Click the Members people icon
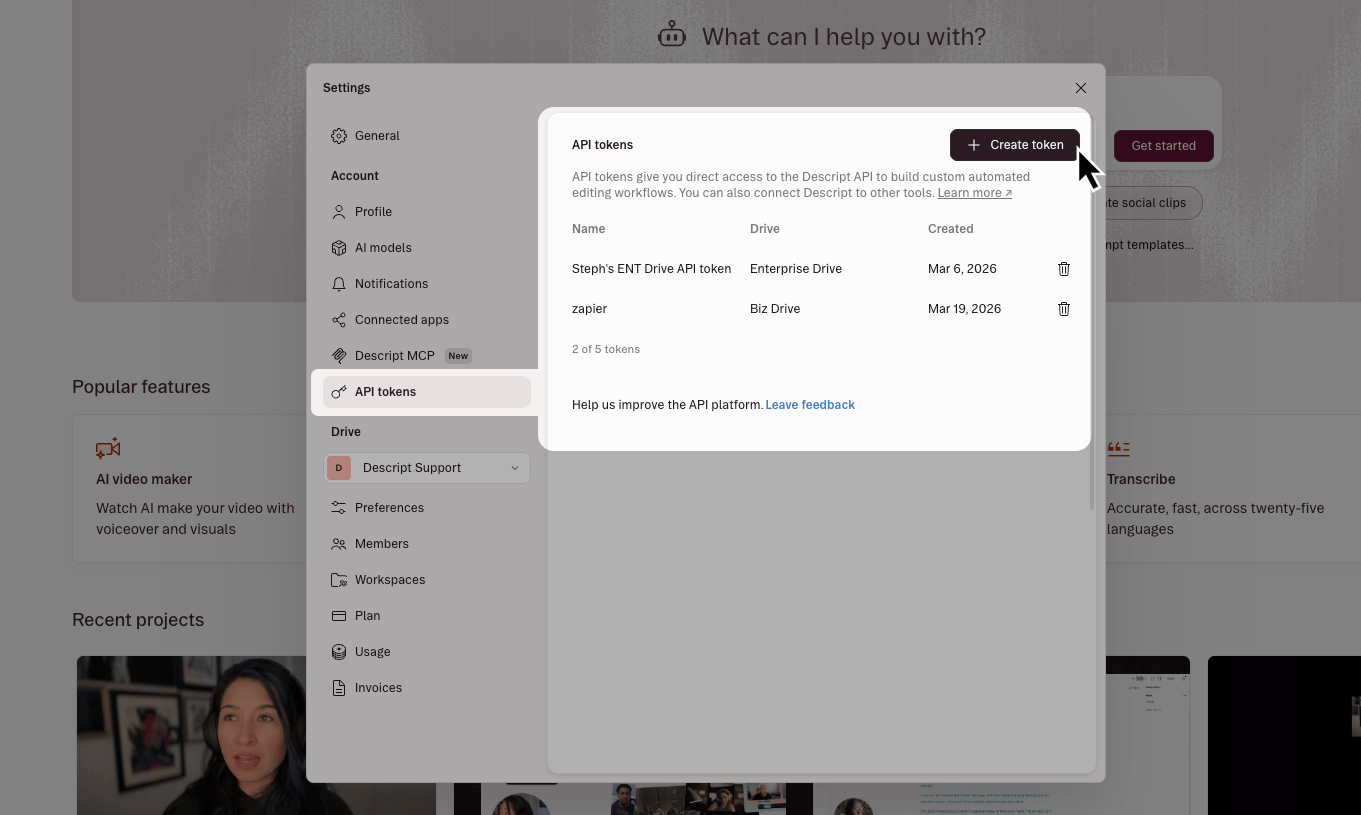This screenshot has width=1361, height=815. coord(339,544)
